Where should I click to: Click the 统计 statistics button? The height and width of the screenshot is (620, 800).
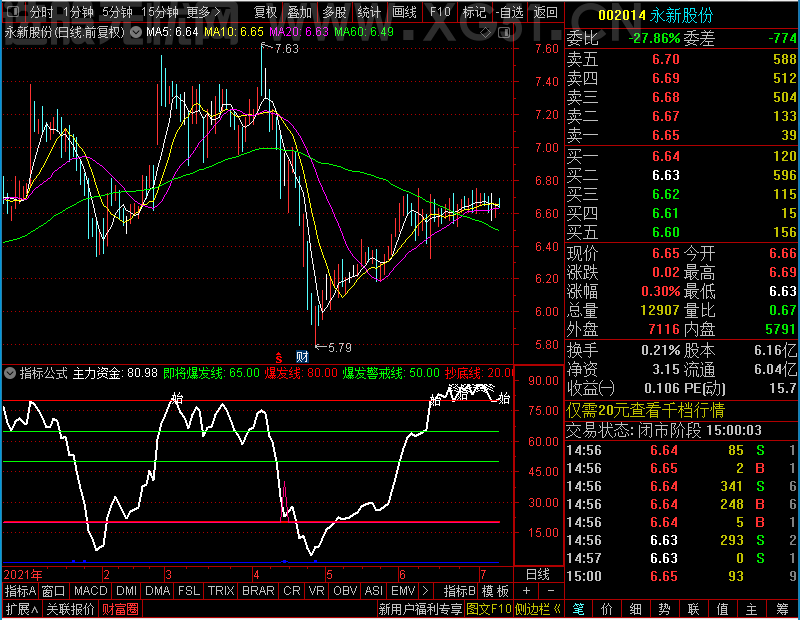click(369, 12)
